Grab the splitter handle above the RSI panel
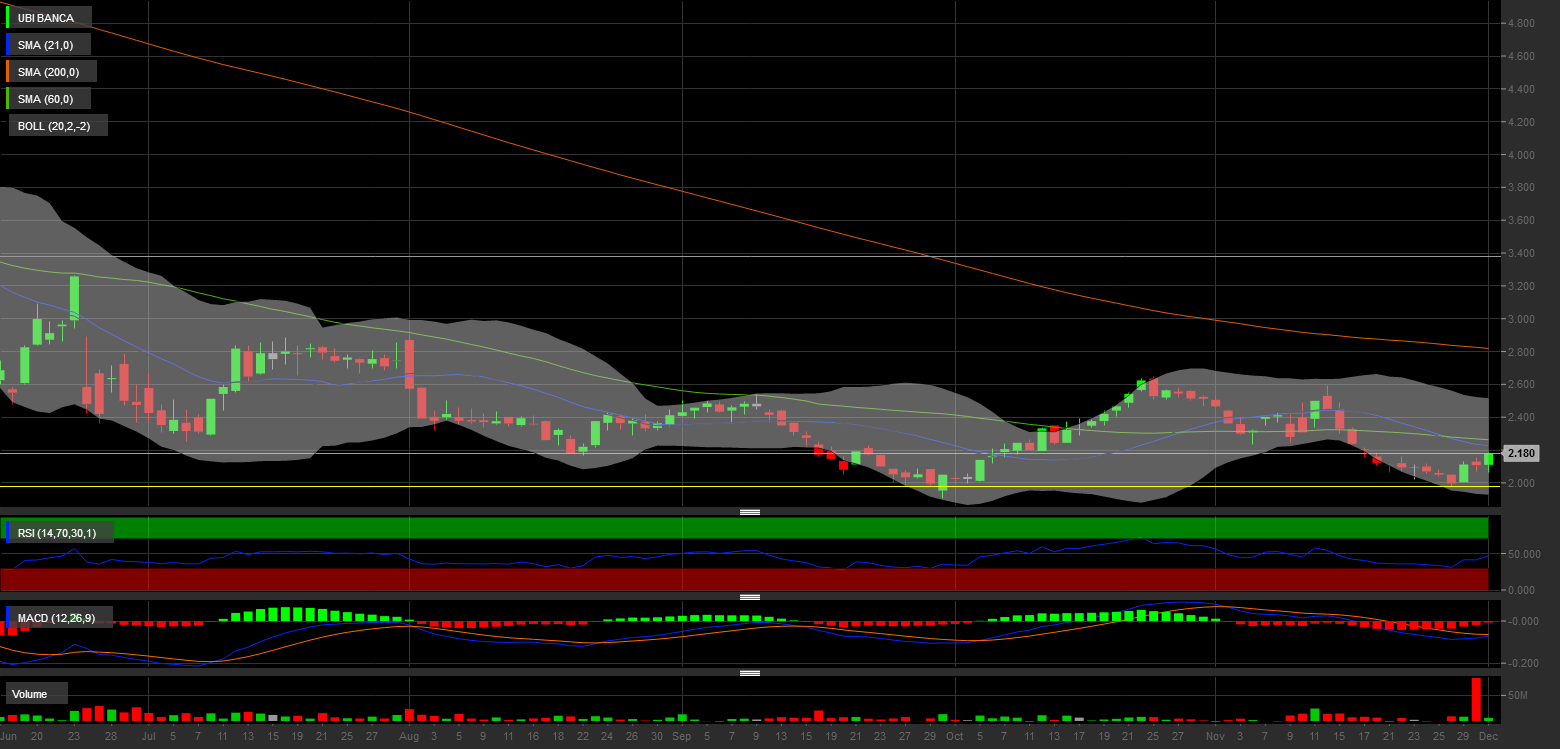Viewport: 1560px width, 749px height. coord(750,512)
